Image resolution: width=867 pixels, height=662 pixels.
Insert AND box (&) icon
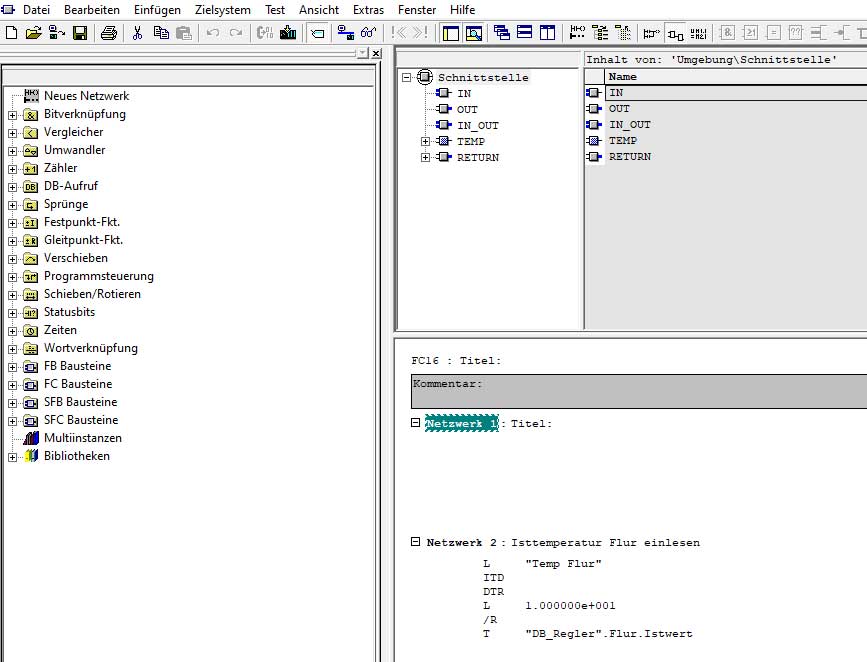(727, 33)
